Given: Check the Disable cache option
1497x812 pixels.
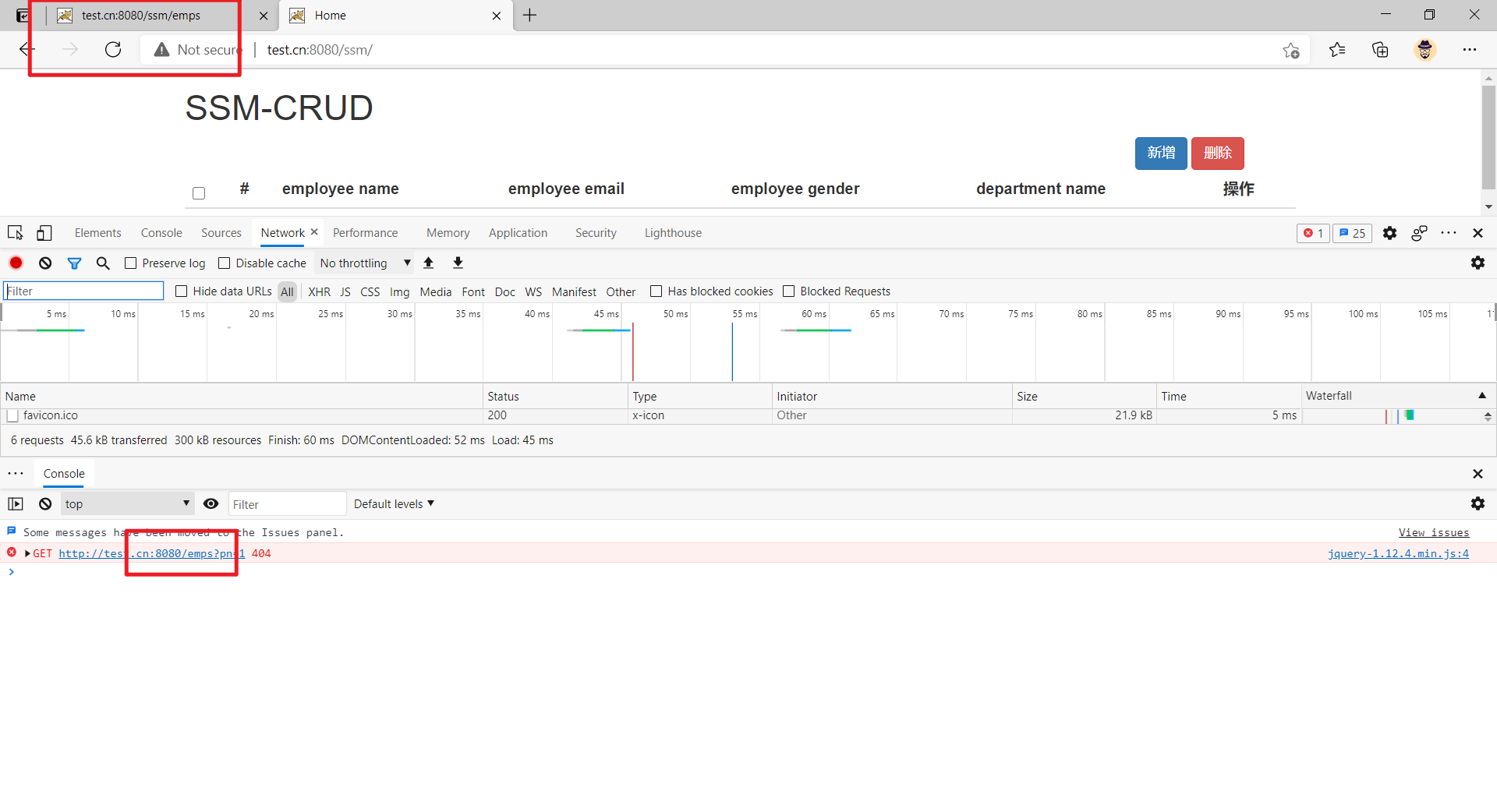Looking at the screenshot, I should (x=225, y=263).
